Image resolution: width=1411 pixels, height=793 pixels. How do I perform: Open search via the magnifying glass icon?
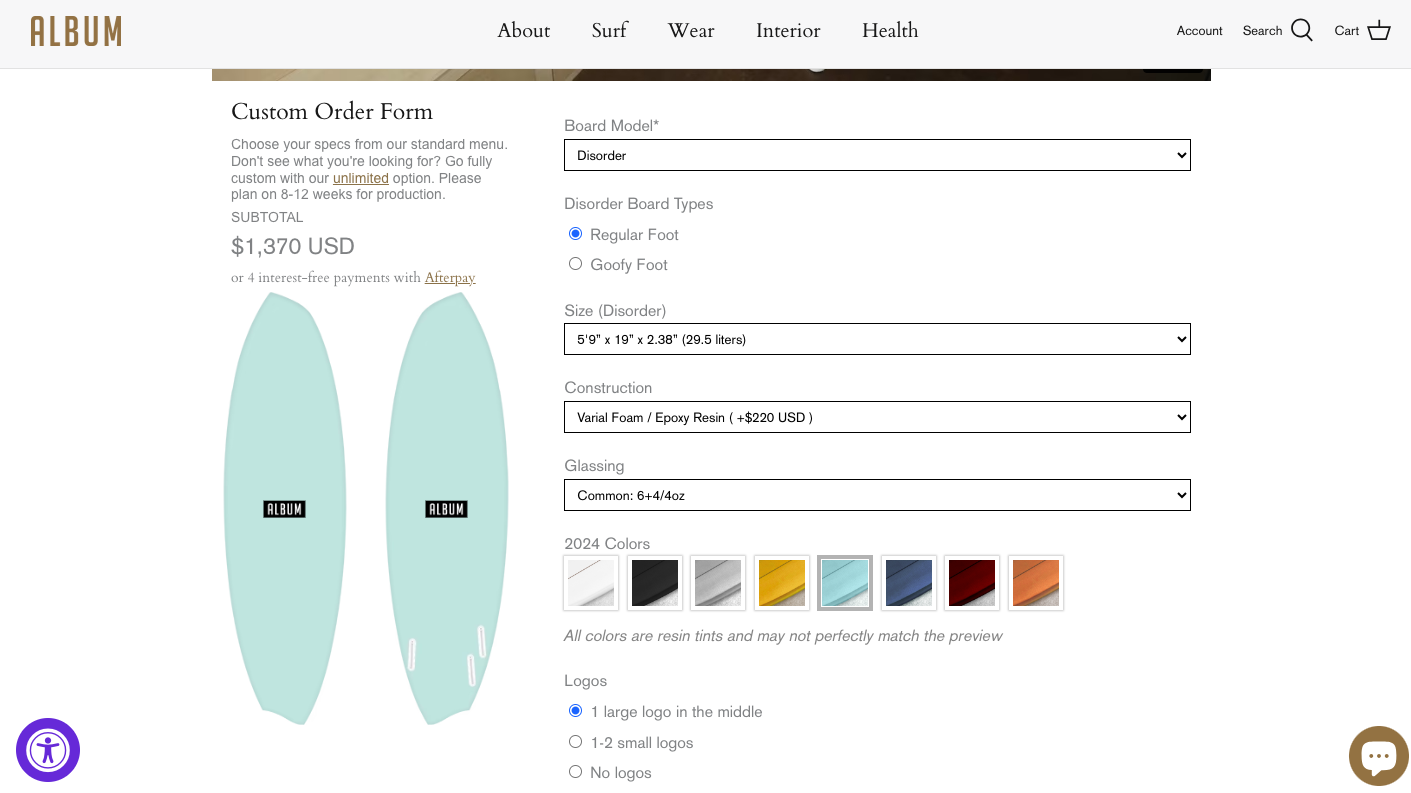[1301, 31]
